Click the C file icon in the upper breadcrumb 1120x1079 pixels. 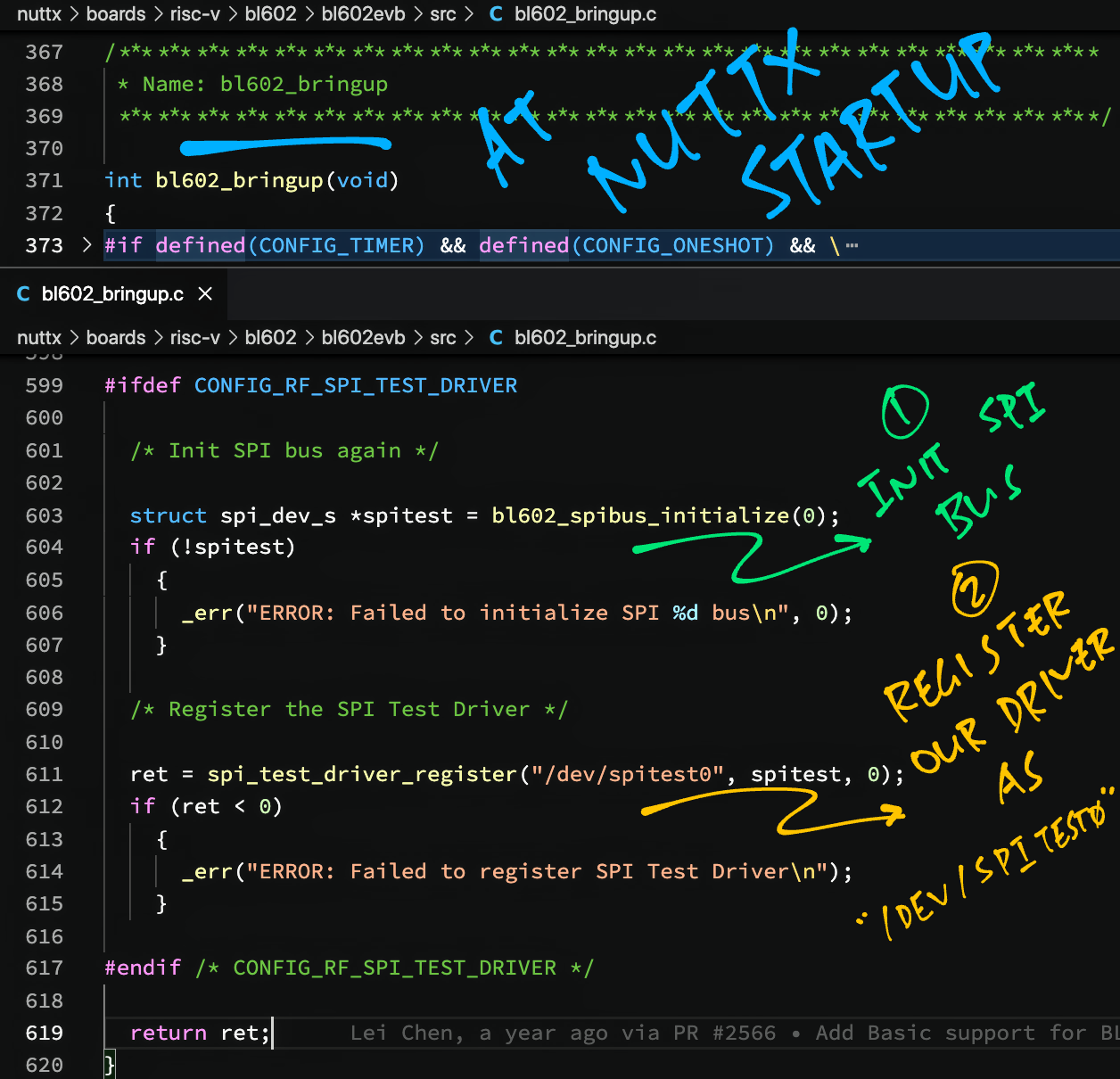pos(496,14)
